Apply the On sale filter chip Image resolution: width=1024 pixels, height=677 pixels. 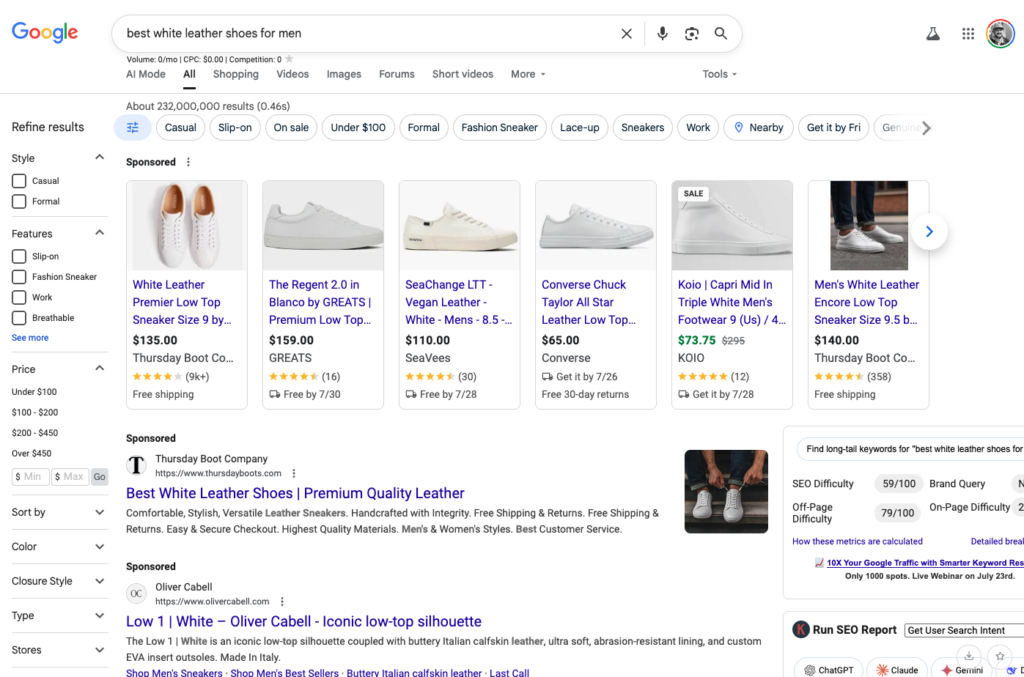pos(291,127)
